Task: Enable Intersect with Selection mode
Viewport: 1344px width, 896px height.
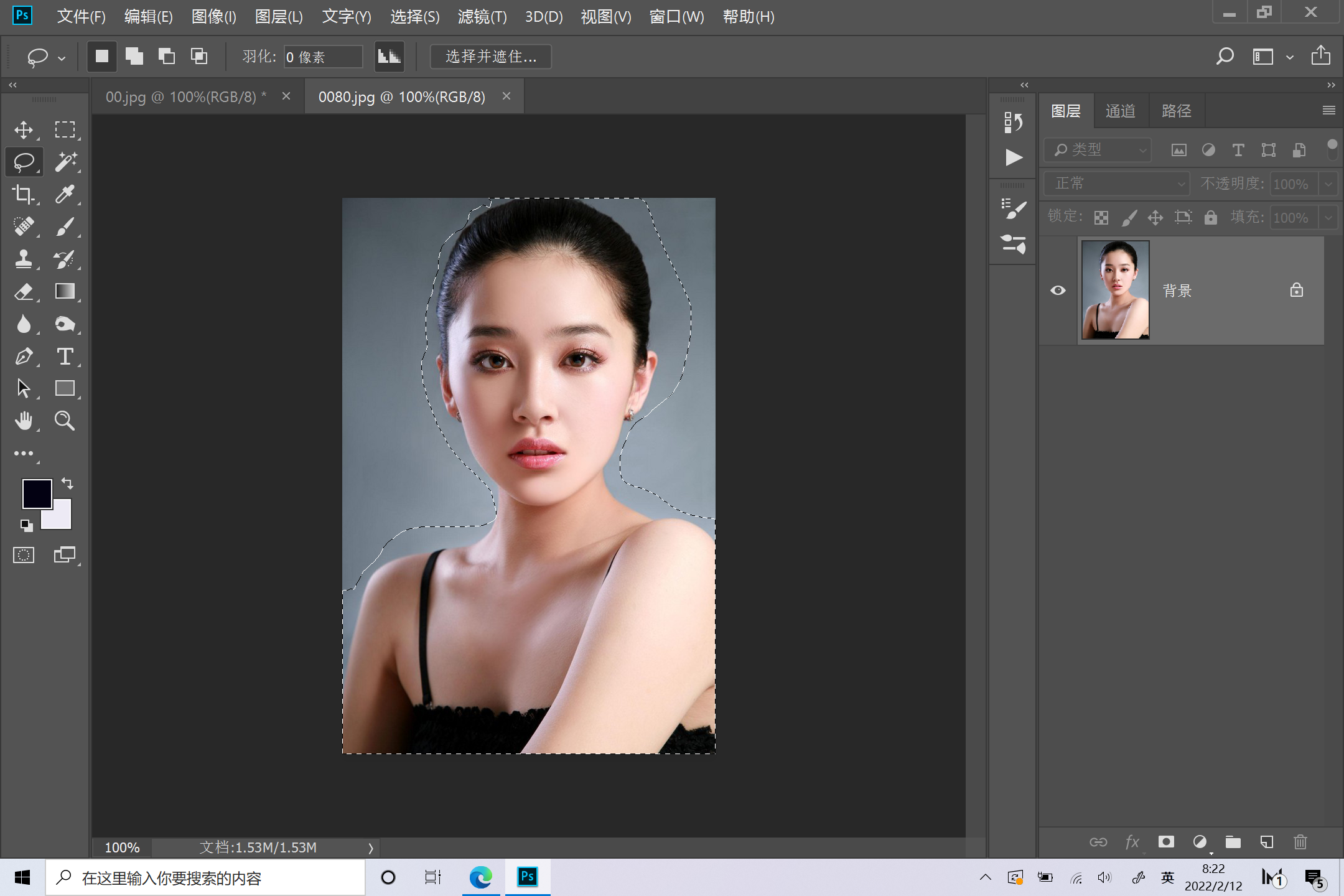Action: (198, 57)
